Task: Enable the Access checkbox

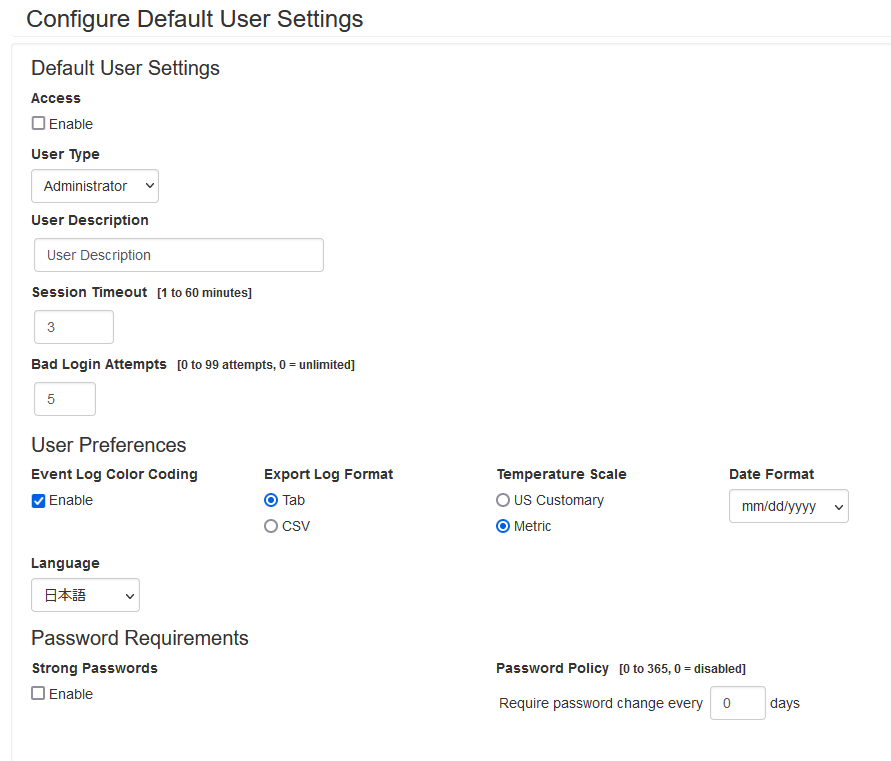Action: click(x=38, y=123)
